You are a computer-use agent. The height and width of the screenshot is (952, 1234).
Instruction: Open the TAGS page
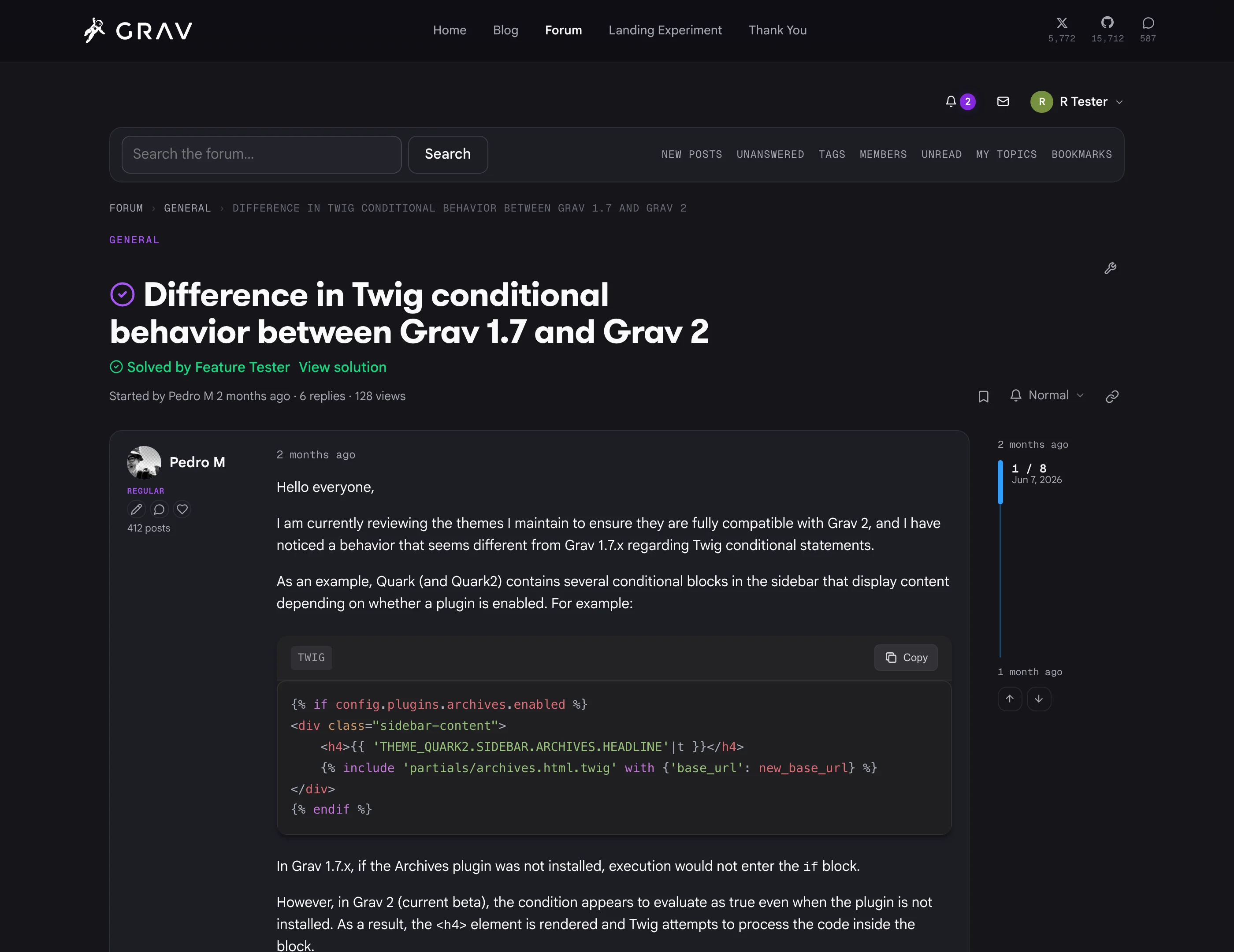tap(832, 155)
